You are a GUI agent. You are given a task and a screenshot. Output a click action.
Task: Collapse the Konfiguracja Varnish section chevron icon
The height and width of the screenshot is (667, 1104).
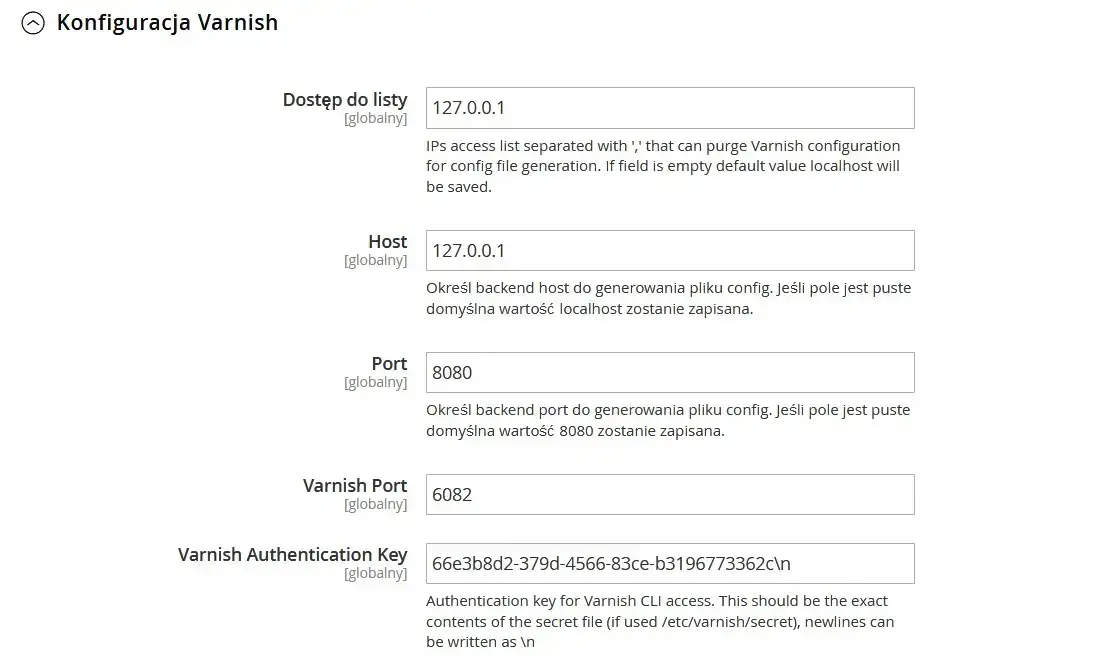(x=33, y=24)
